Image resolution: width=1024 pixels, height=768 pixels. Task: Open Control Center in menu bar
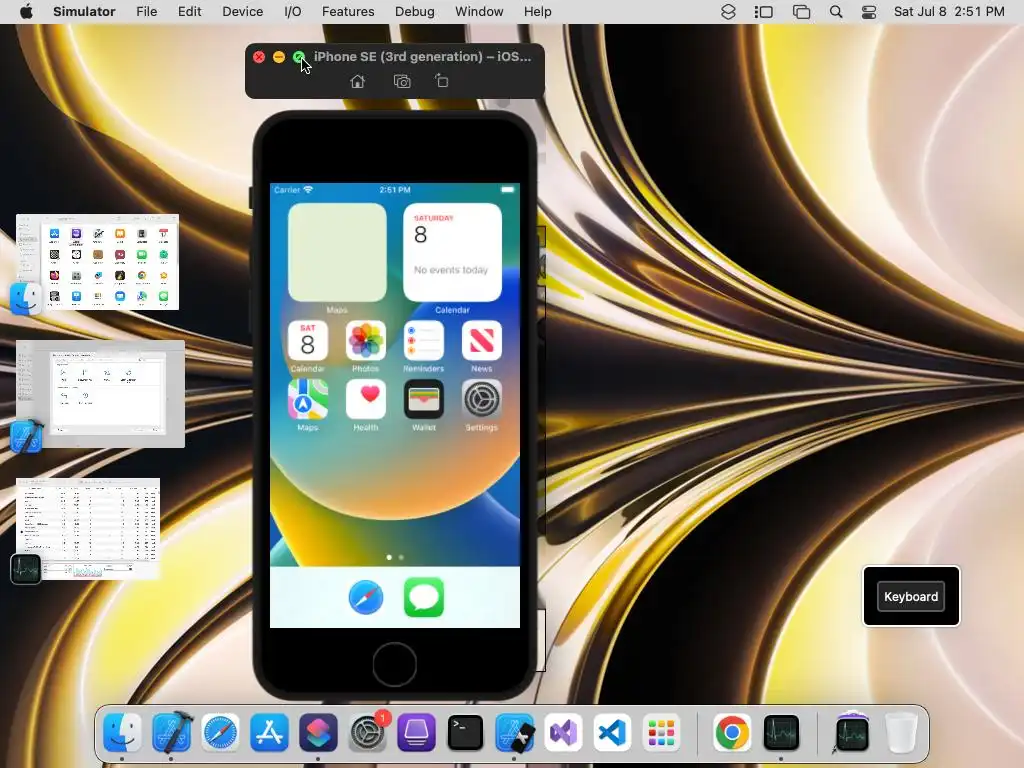[869, 12]
